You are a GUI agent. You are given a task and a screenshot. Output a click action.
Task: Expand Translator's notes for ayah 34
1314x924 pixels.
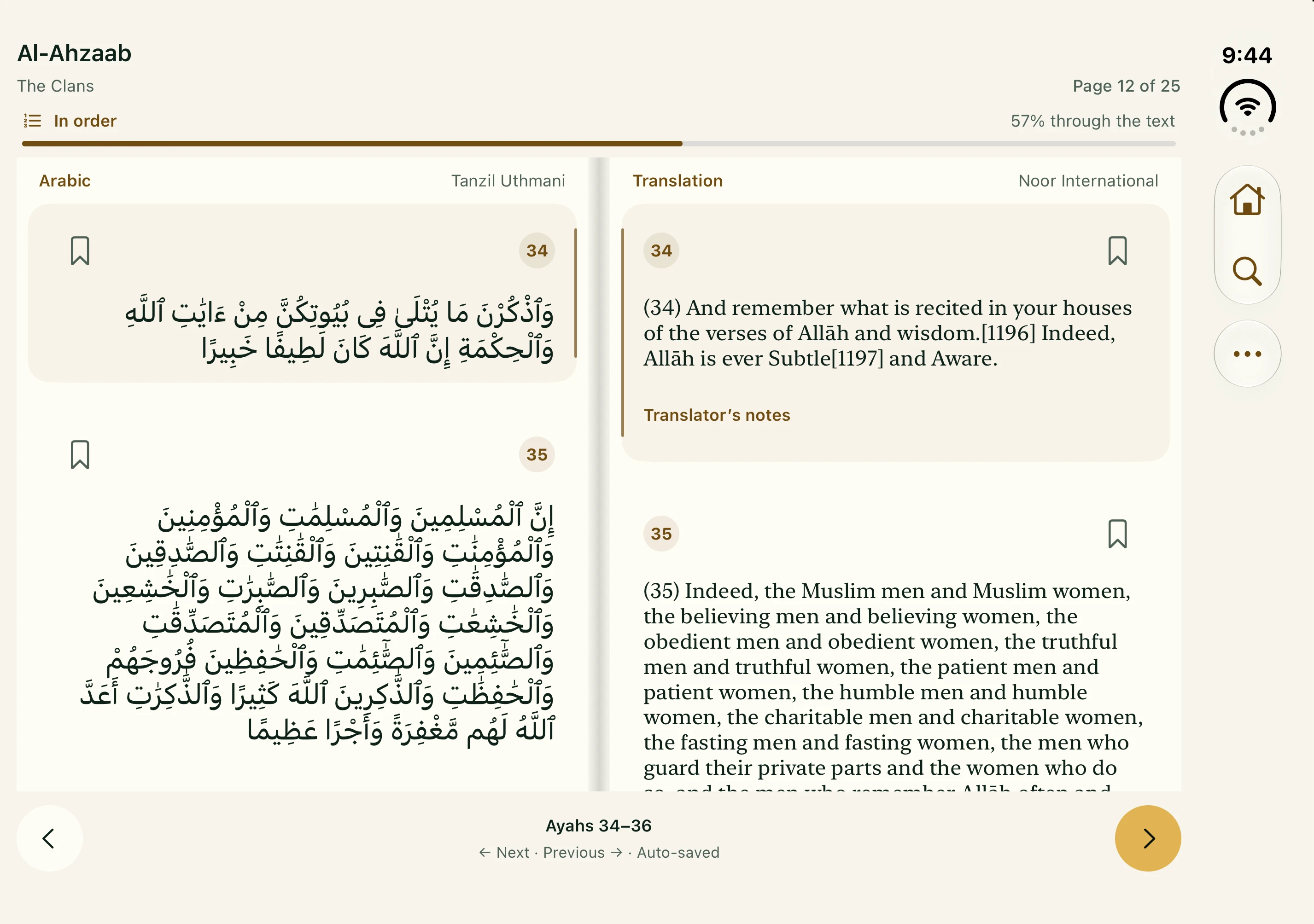(717, 415)
